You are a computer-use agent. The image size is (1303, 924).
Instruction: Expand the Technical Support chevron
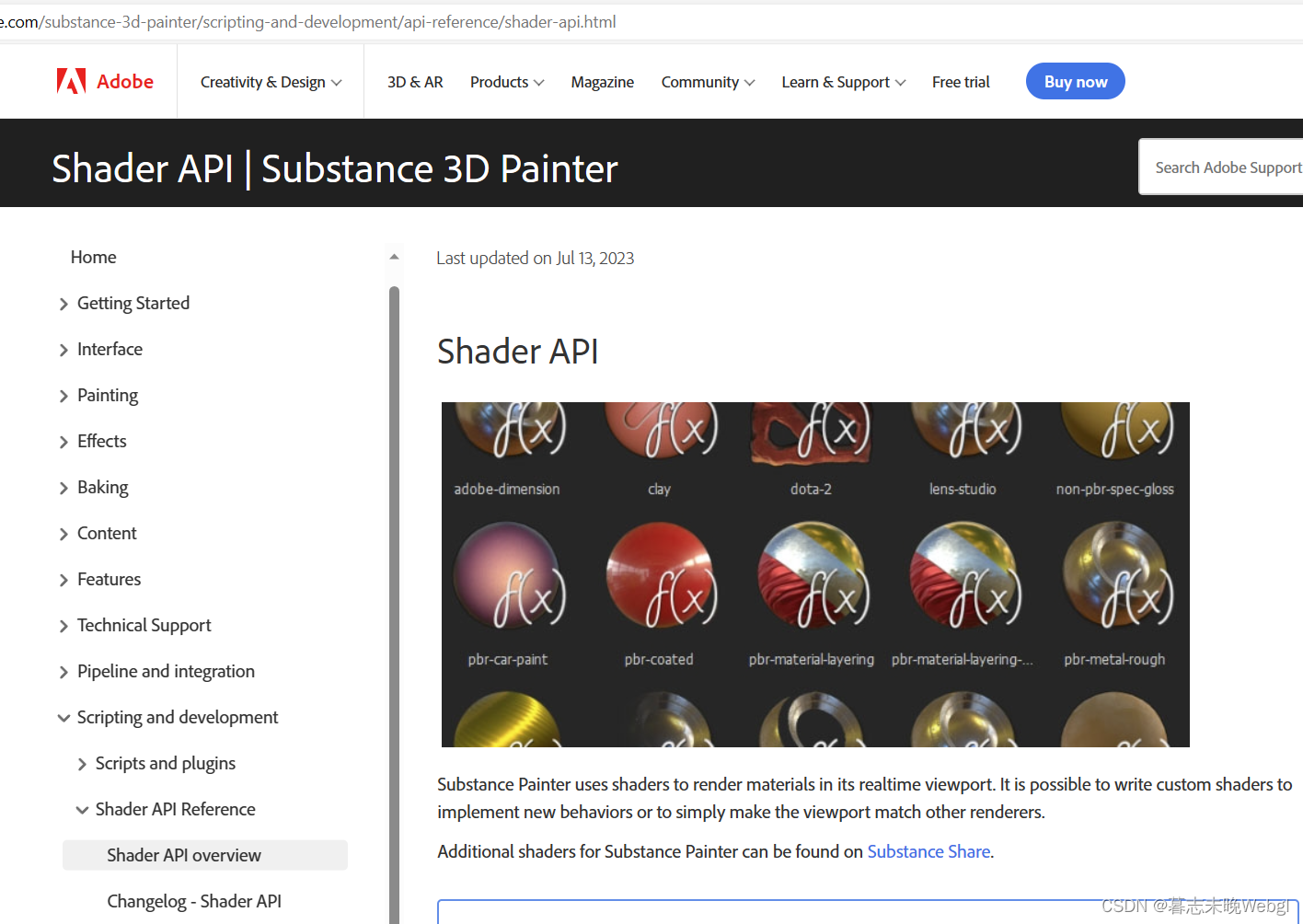tap(63, 626)
